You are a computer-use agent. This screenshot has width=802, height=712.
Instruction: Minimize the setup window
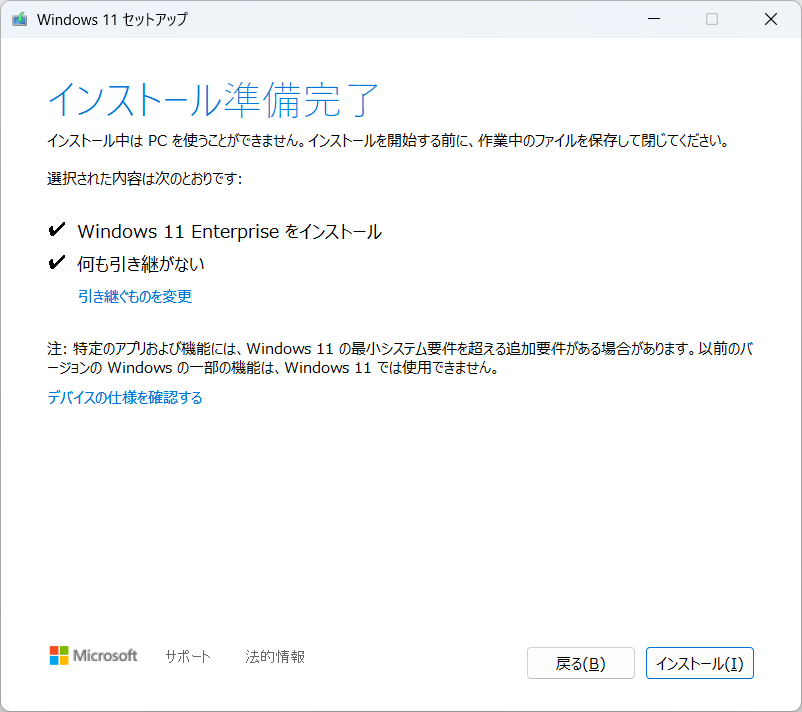(x=654, y=19)
